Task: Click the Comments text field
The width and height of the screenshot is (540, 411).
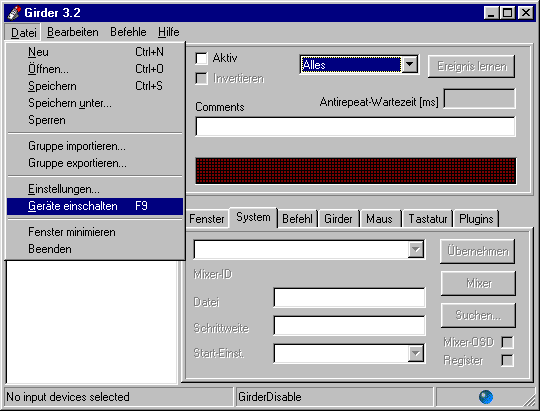Action: [x=355, y=126]
